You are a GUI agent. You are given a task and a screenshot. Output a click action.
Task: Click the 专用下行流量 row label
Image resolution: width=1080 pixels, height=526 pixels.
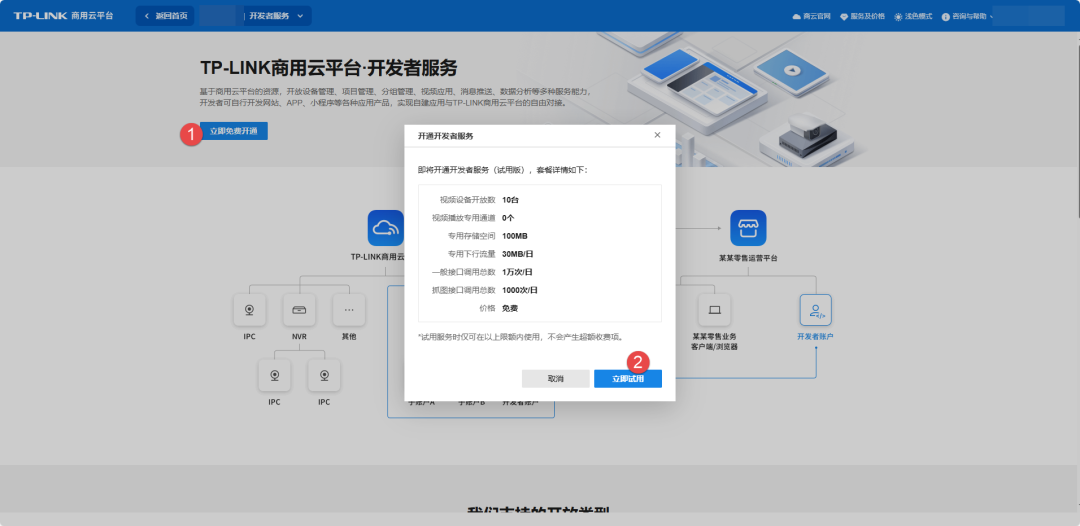[x=472, y=253]
